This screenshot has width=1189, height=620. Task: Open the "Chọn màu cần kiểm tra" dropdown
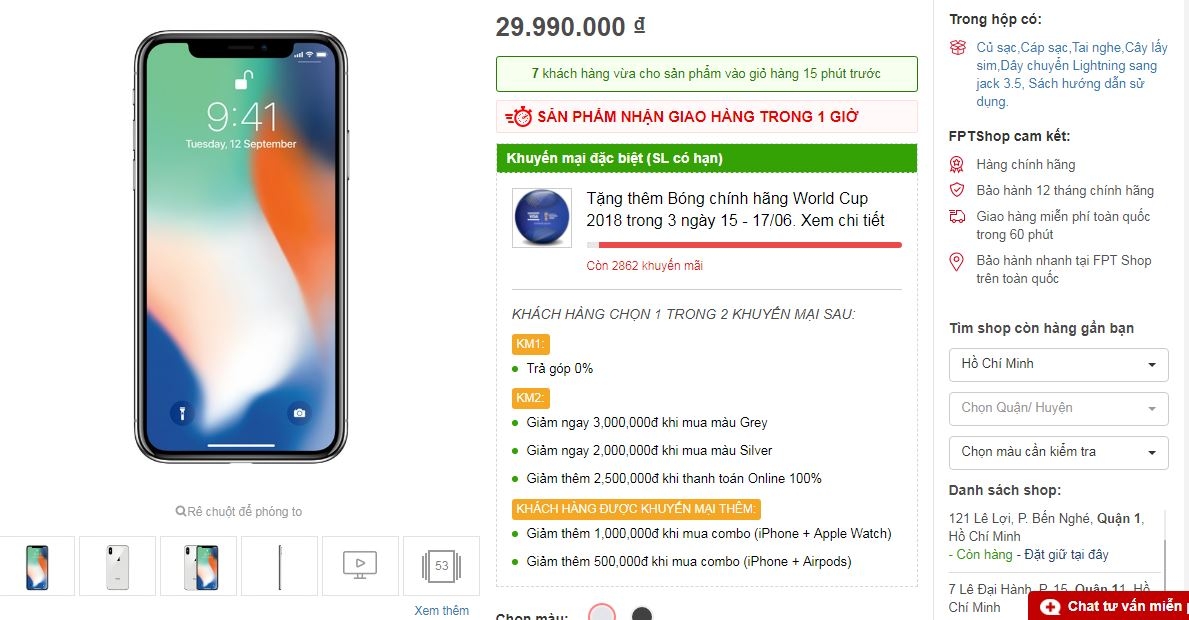(x=1058, y=452)
